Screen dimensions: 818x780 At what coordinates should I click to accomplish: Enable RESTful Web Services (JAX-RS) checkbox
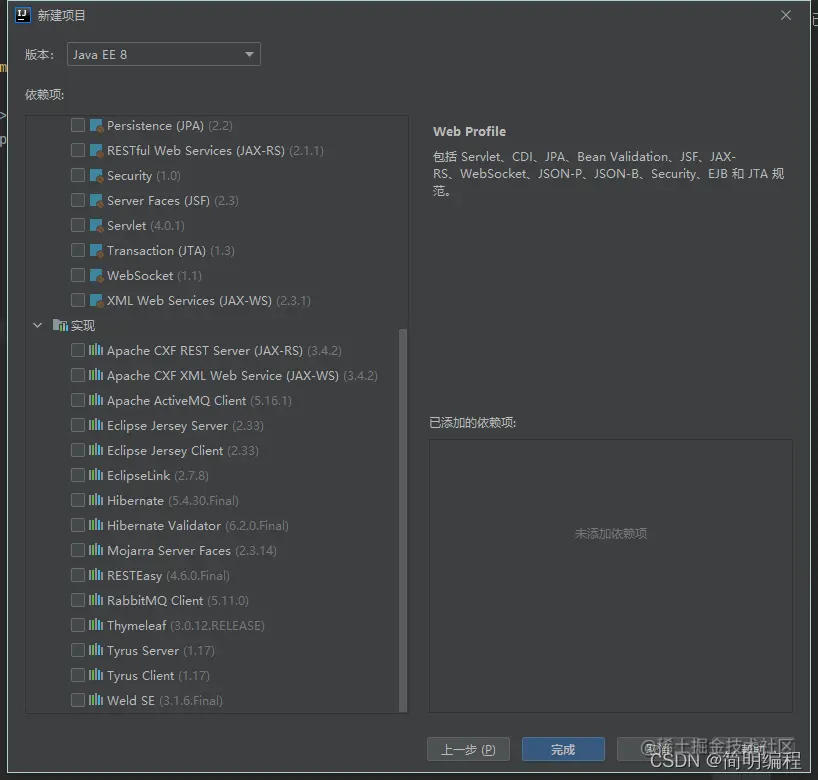pos(78,150)
